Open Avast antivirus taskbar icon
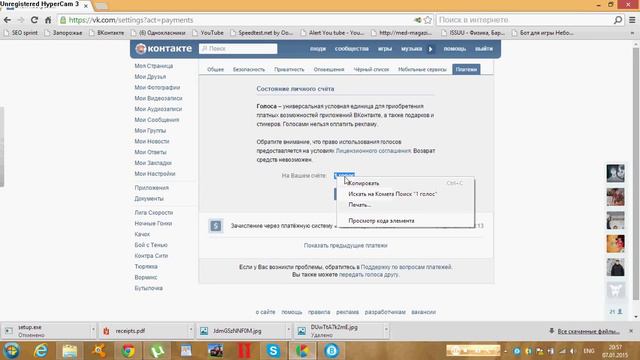 (99, 351)
